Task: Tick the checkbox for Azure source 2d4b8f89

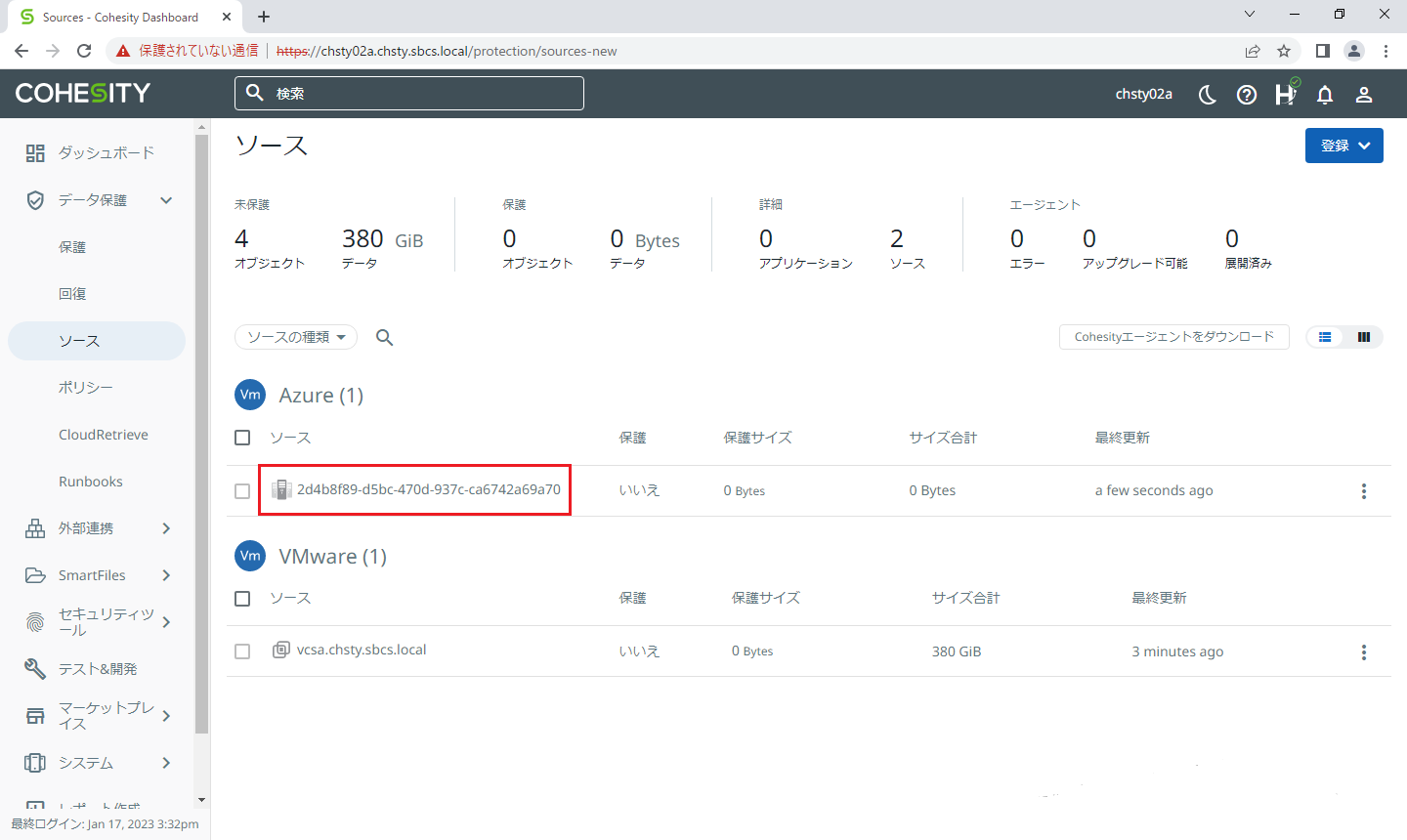Action: tap(242, 491)
